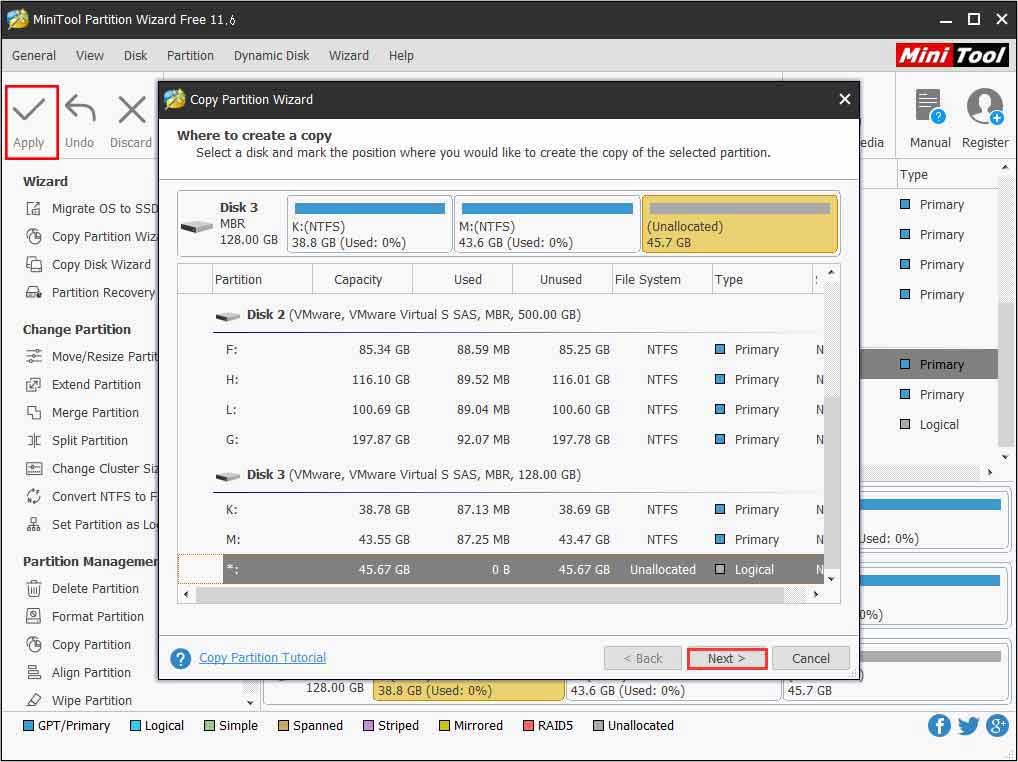Click wizard list scroll down arrow
Image resolution: width=1018 pixels, height=762 pixels.
(832, 578)
